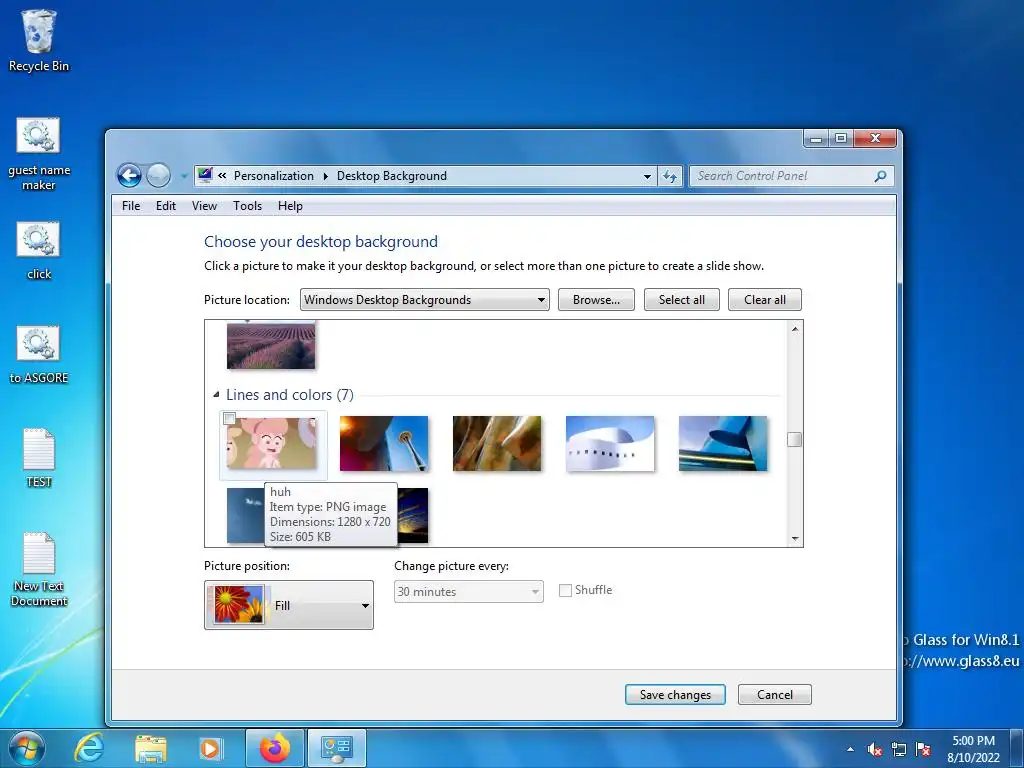Click the Desktop Background breadcrumb item

(x=392, y=176)
